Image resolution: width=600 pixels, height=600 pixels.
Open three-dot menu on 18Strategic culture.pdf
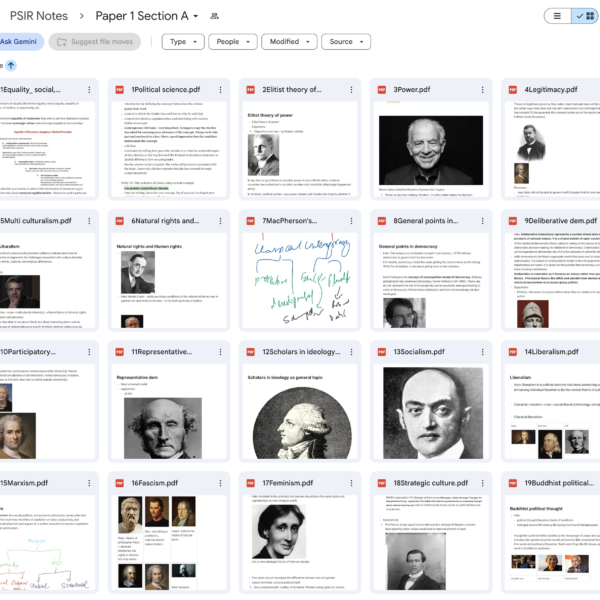coord(483,483)
